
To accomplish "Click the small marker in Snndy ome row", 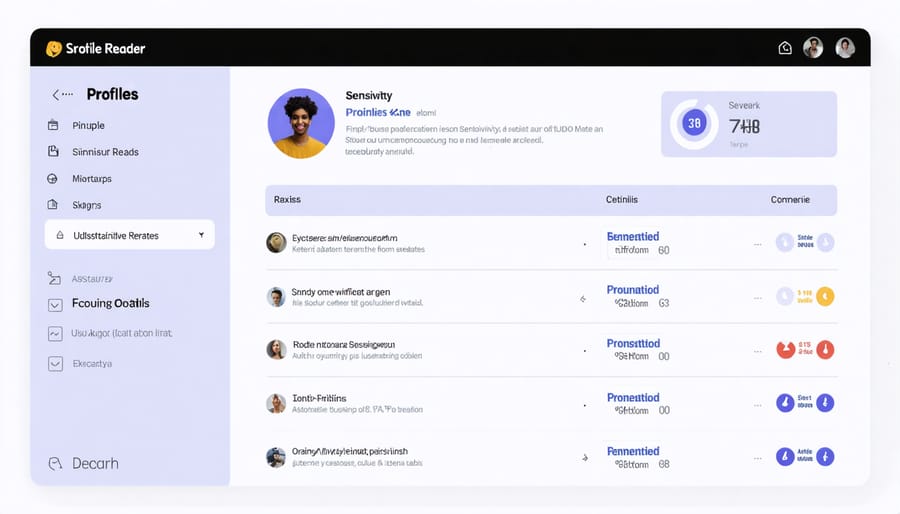I will tap(583, 299).
